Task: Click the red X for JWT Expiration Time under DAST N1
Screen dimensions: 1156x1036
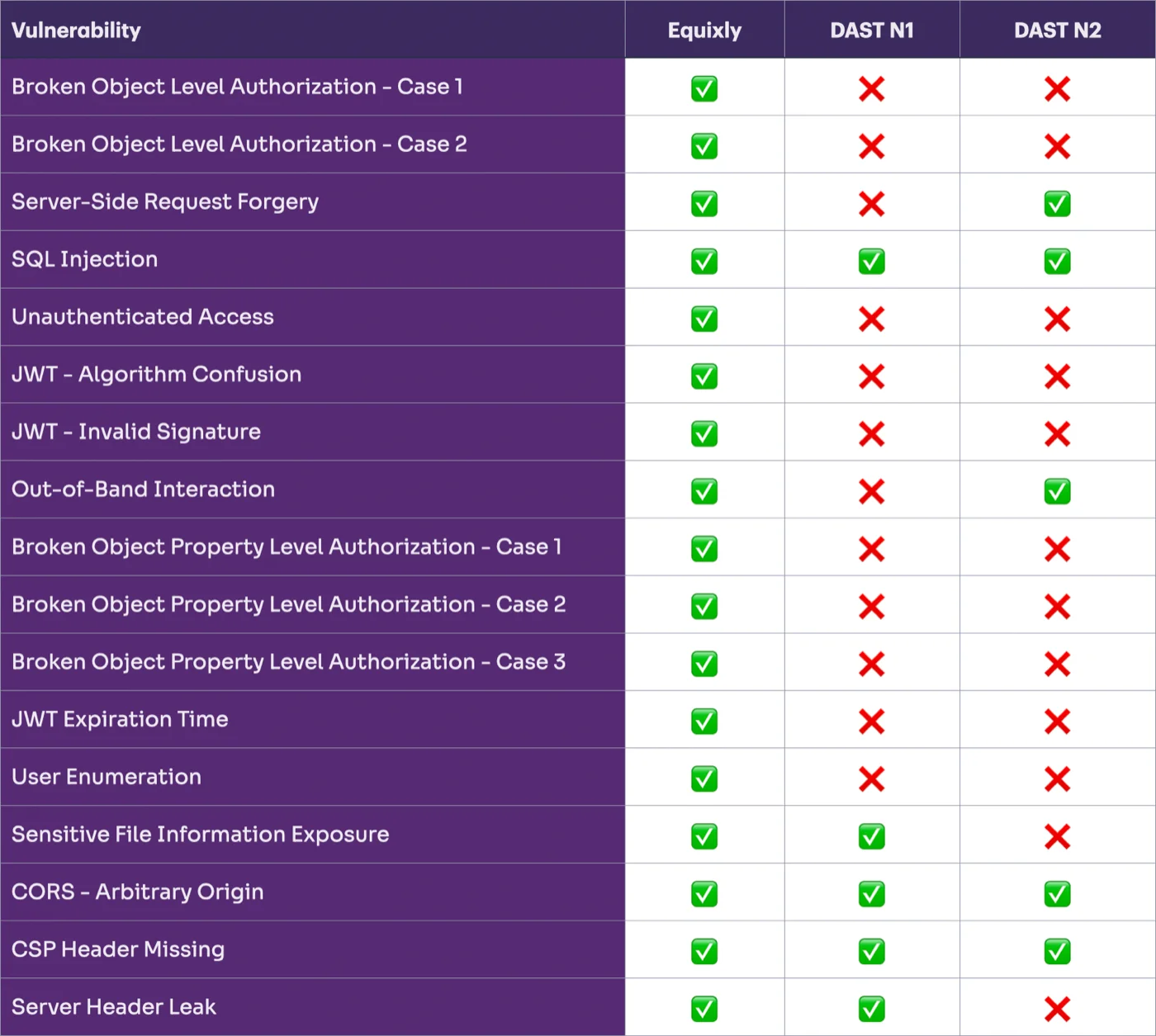Action: click(872, 720)
